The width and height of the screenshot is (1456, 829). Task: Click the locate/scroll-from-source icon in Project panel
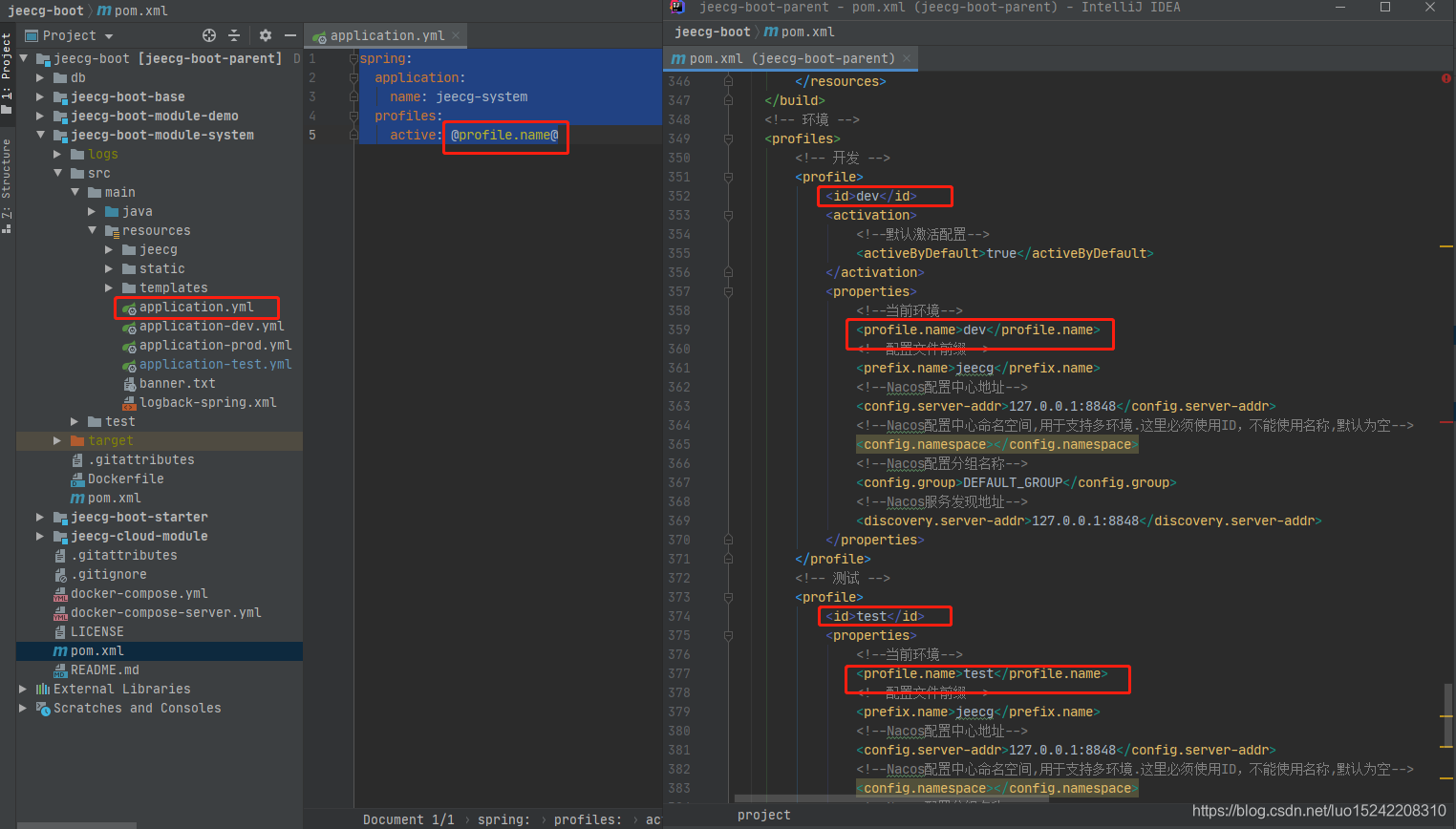pos(209,35)
